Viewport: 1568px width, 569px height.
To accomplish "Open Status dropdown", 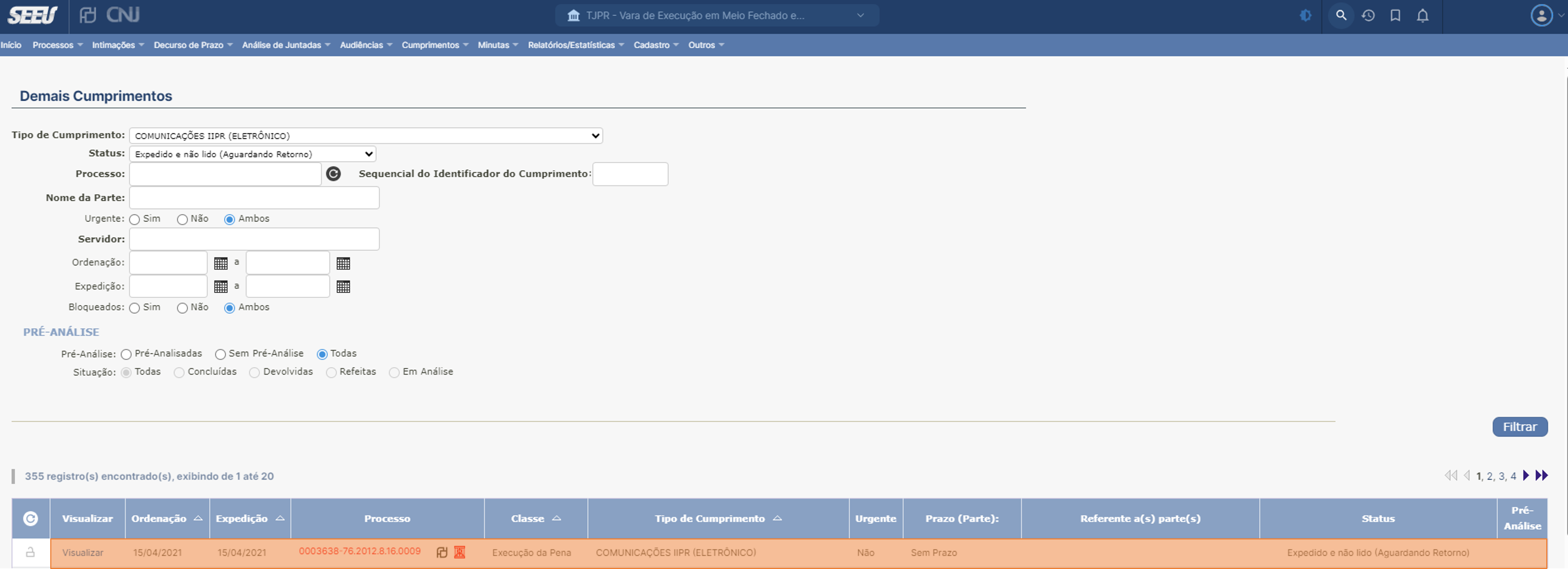I will 253,154.
